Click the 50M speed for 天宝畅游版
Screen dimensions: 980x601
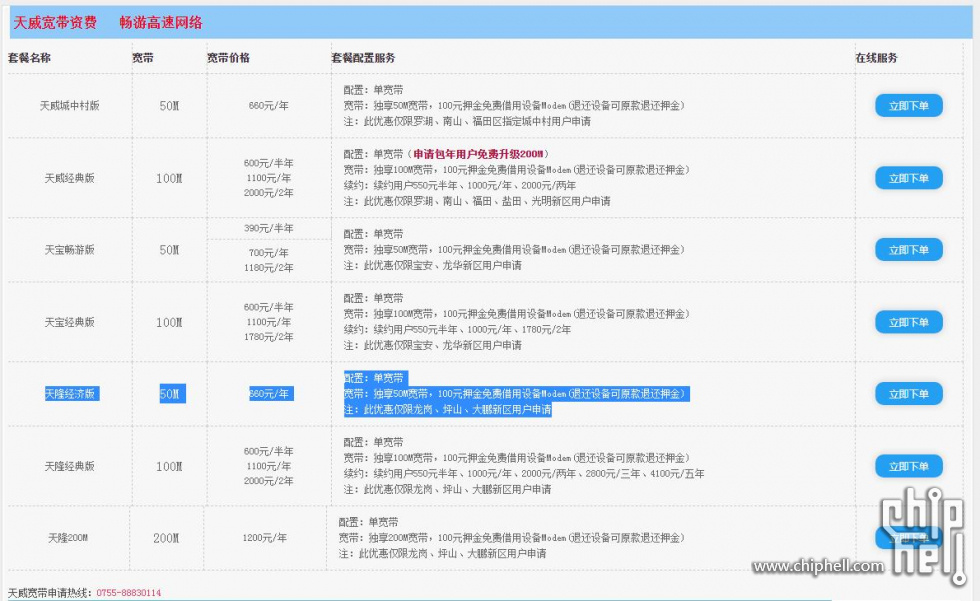(x=169, y=250)
